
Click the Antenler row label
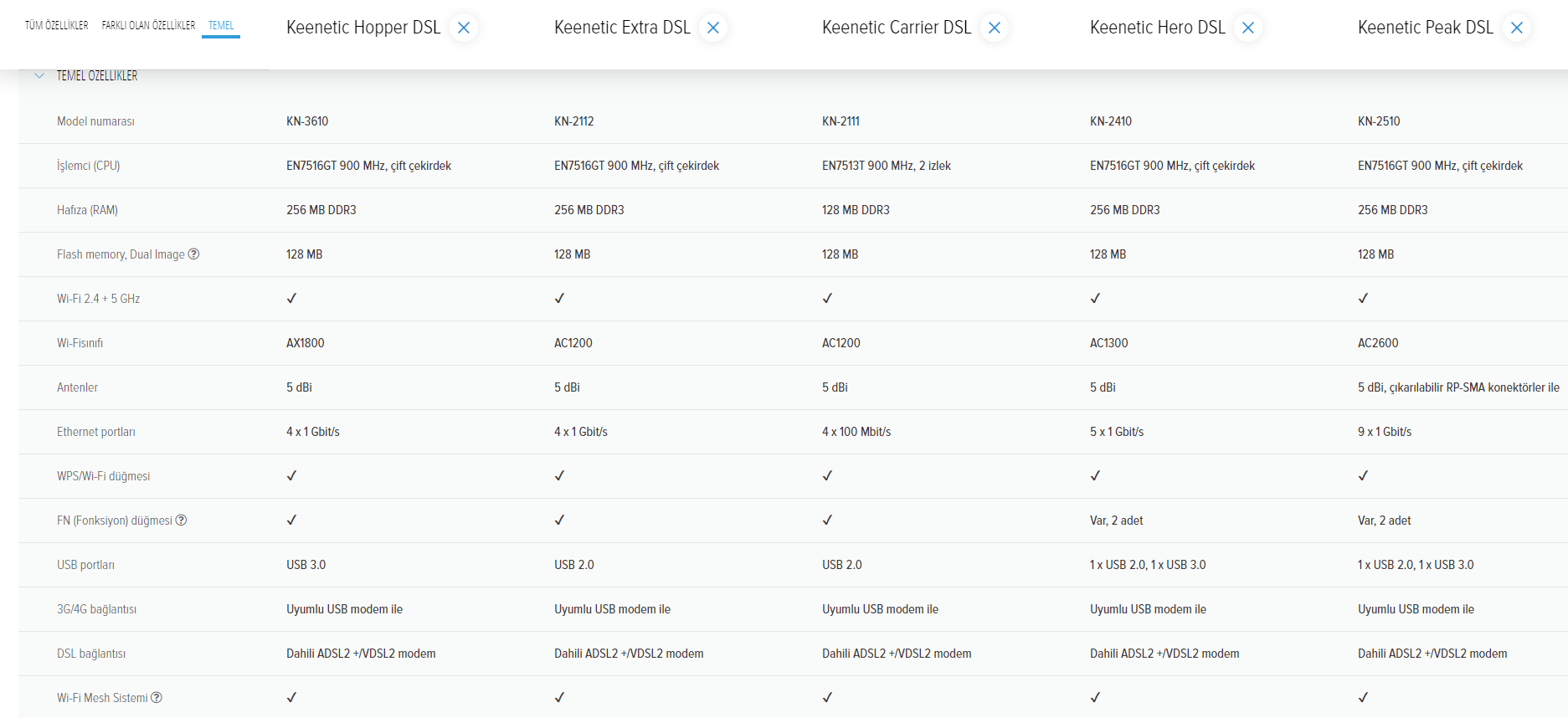(x=77, y=387)
